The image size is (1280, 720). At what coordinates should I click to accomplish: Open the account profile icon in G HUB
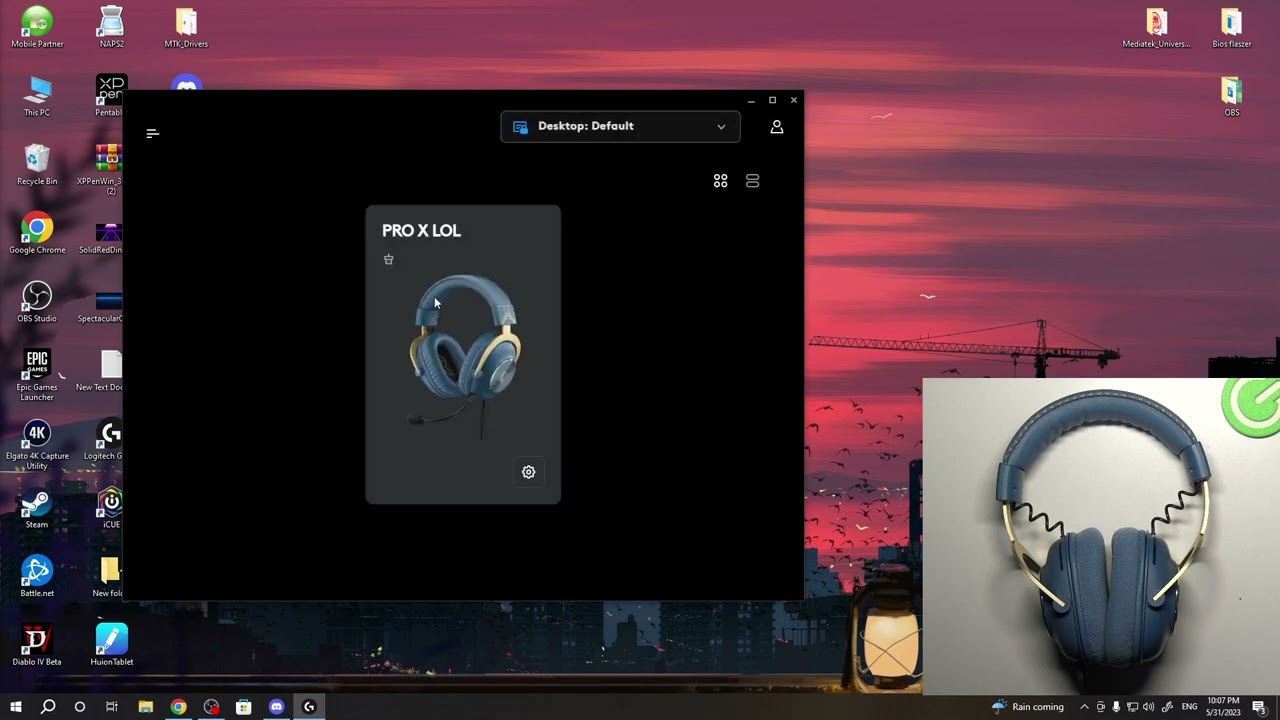pos(777,127)
